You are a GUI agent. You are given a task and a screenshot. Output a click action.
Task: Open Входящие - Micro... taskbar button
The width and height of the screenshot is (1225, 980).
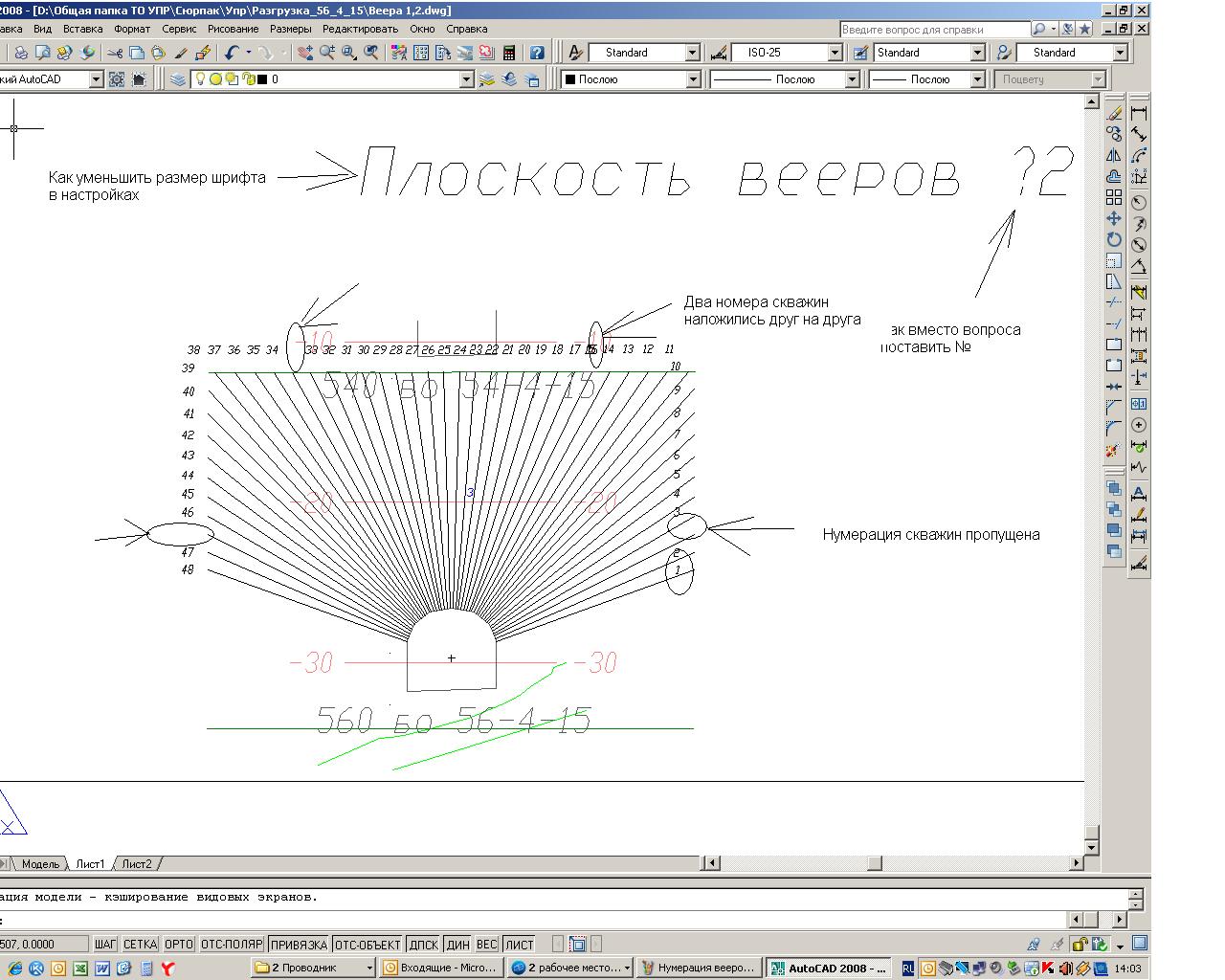(x=440, y=968)
